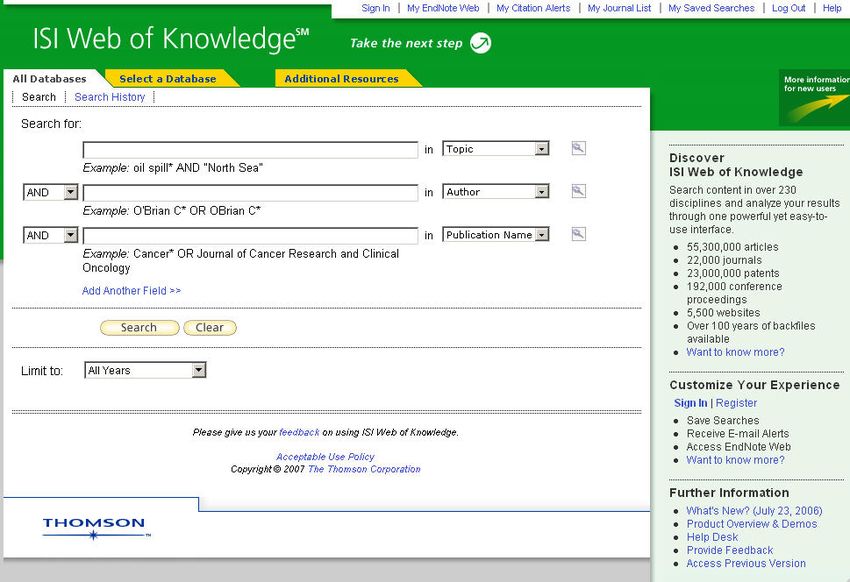The image size is (850, 582).
Task: Expand the All Years limit dropdown
Action: pos(145,370)
